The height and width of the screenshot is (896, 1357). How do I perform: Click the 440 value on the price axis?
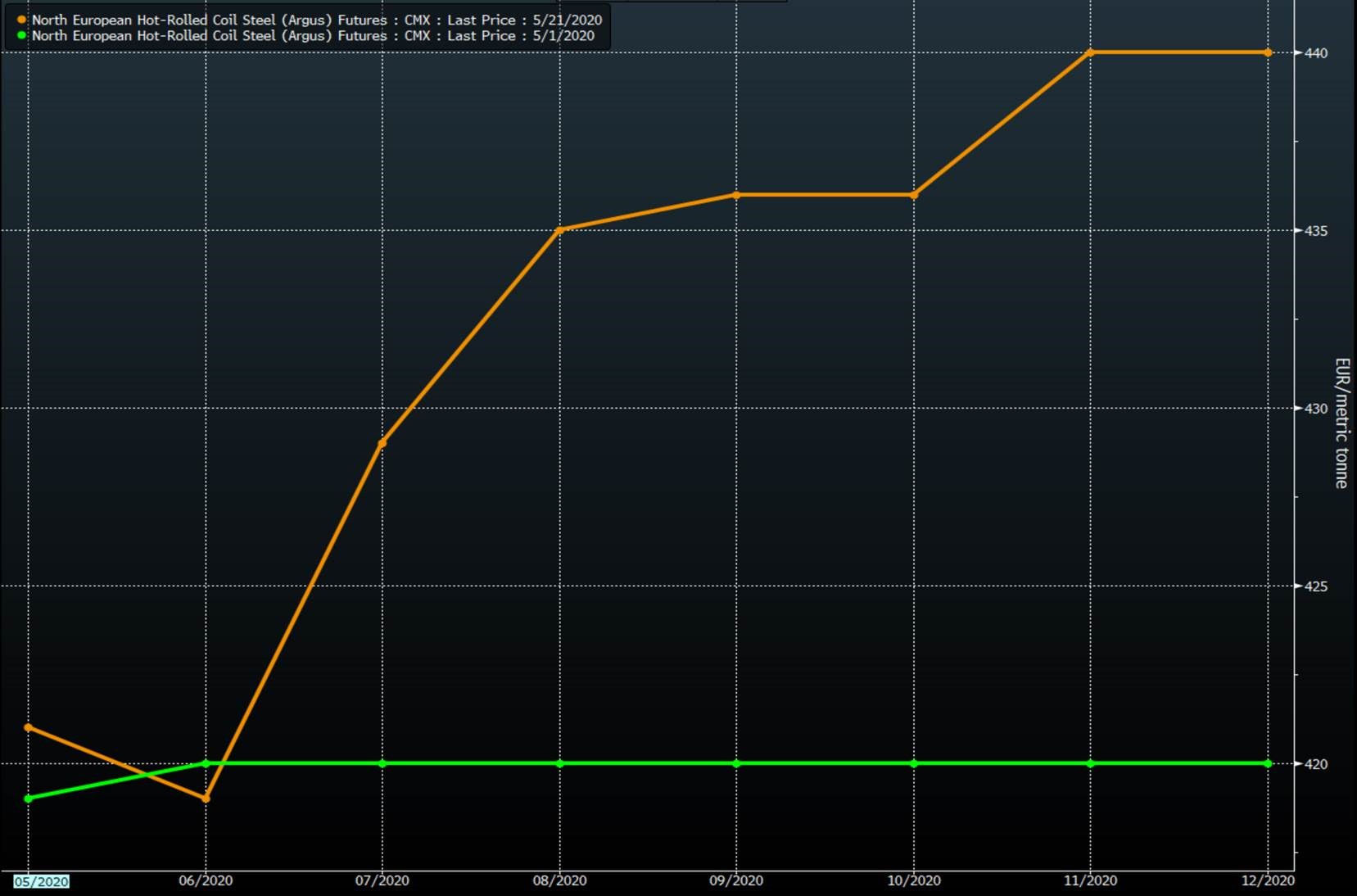(x=1315, y=52)
